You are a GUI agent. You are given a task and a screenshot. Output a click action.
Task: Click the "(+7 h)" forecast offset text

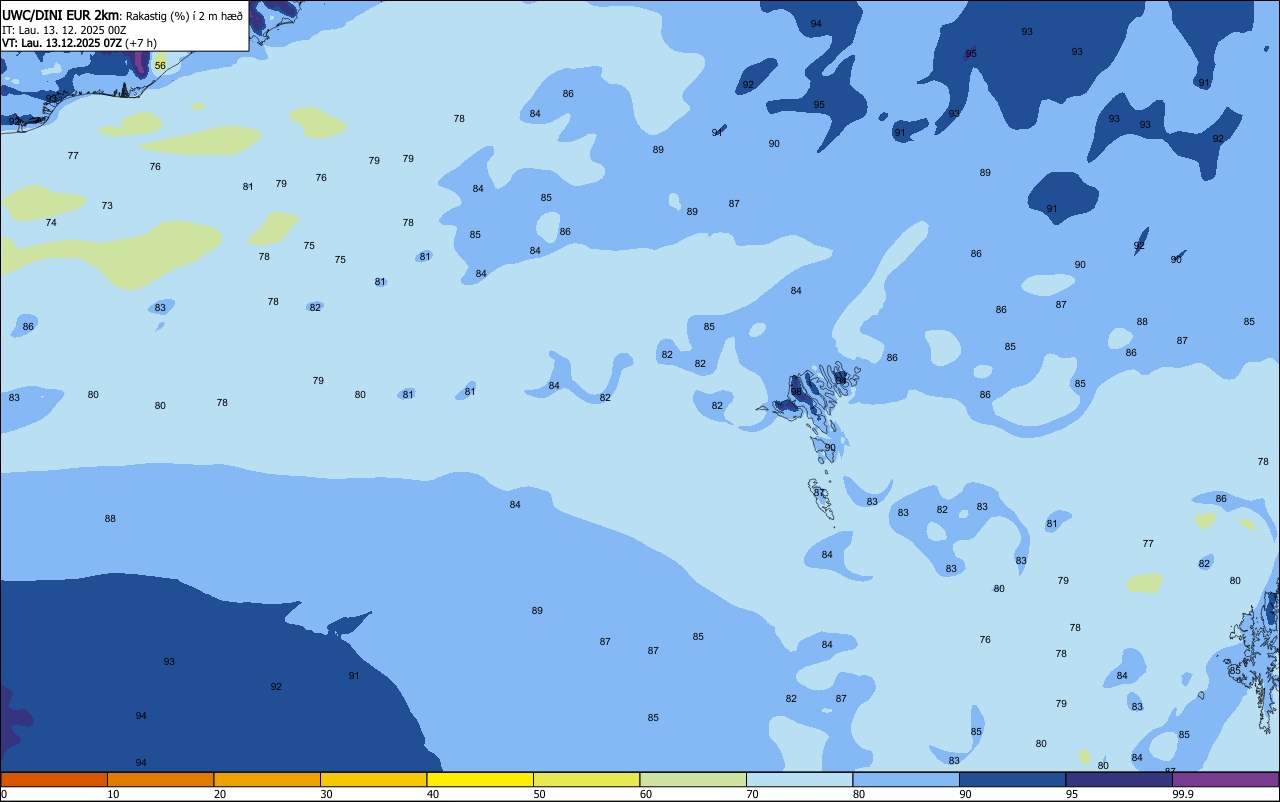142,43
